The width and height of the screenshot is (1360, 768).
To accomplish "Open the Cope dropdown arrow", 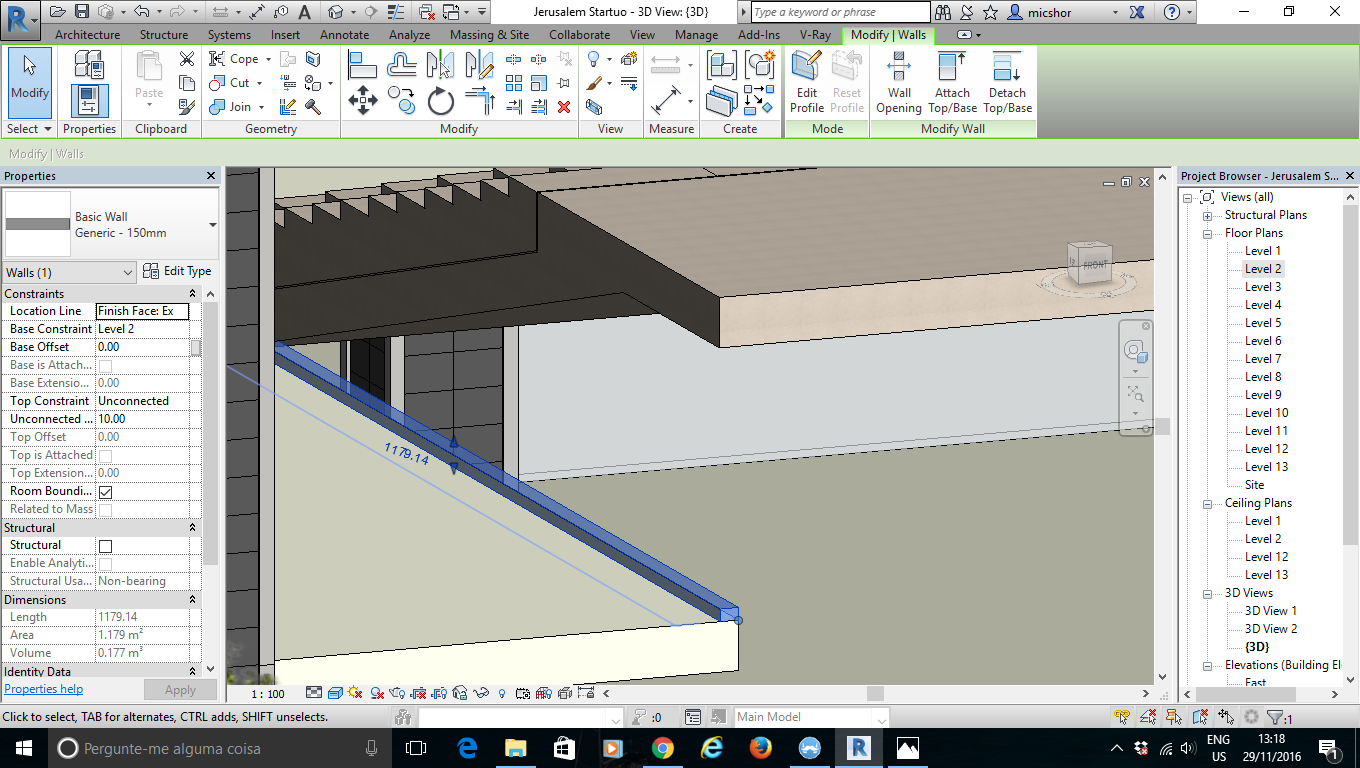I will [x=265, y=59].
